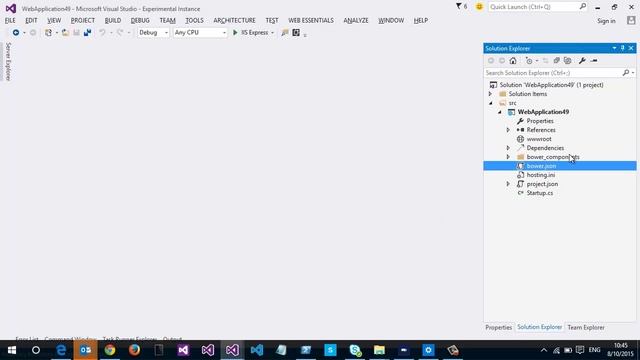
Task: Click the Navigate Backward dropdown arrow
Action: 24,33
